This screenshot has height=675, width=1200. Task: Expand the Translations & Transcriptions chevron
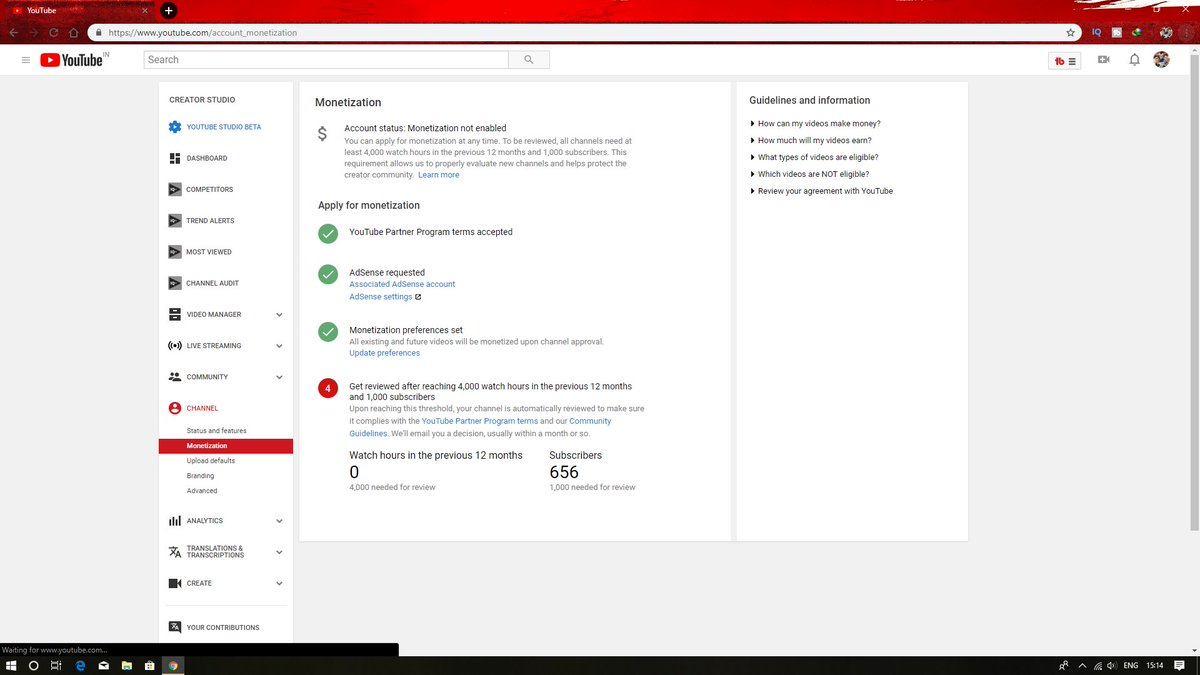(279, 552)
